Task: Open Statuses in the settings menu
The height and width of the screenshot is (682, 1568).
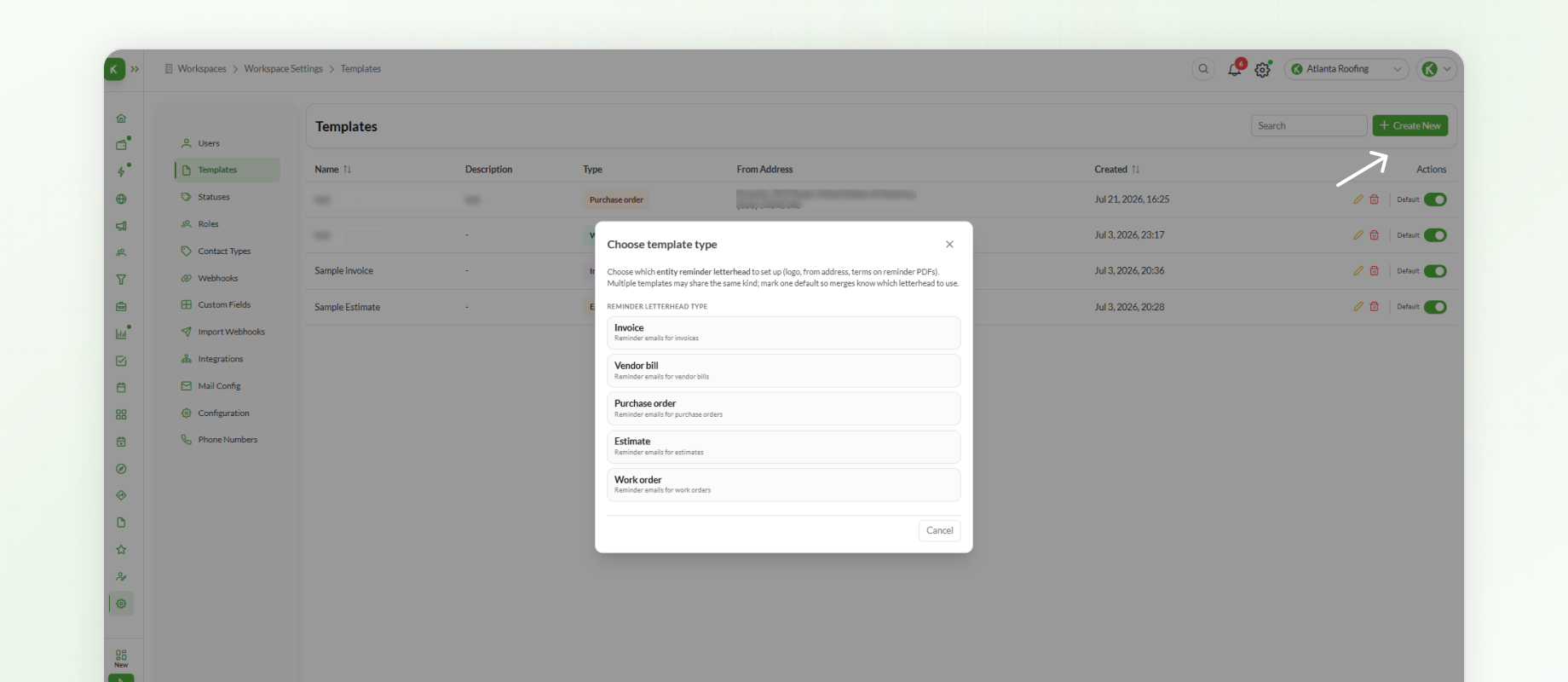Action: pos(227,197)
